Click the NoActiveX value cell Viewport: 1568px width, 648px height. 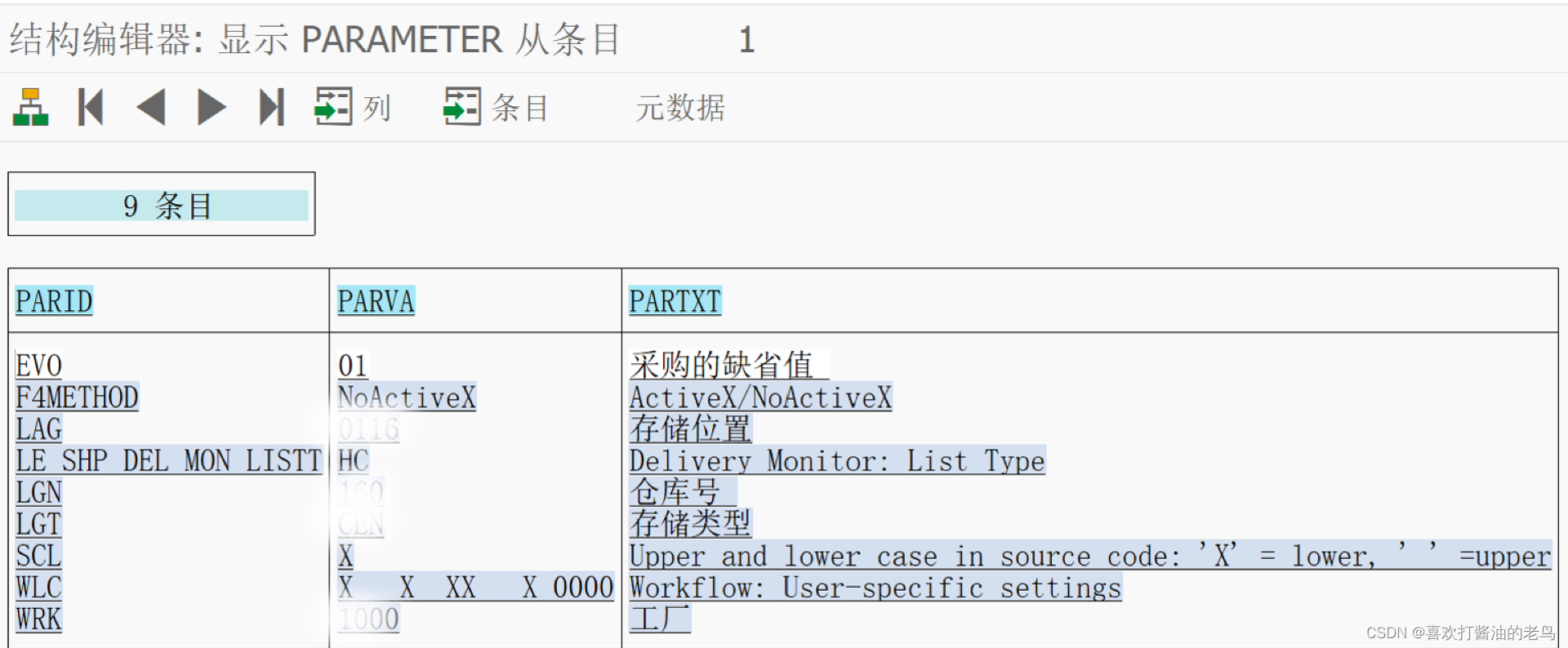407,397
